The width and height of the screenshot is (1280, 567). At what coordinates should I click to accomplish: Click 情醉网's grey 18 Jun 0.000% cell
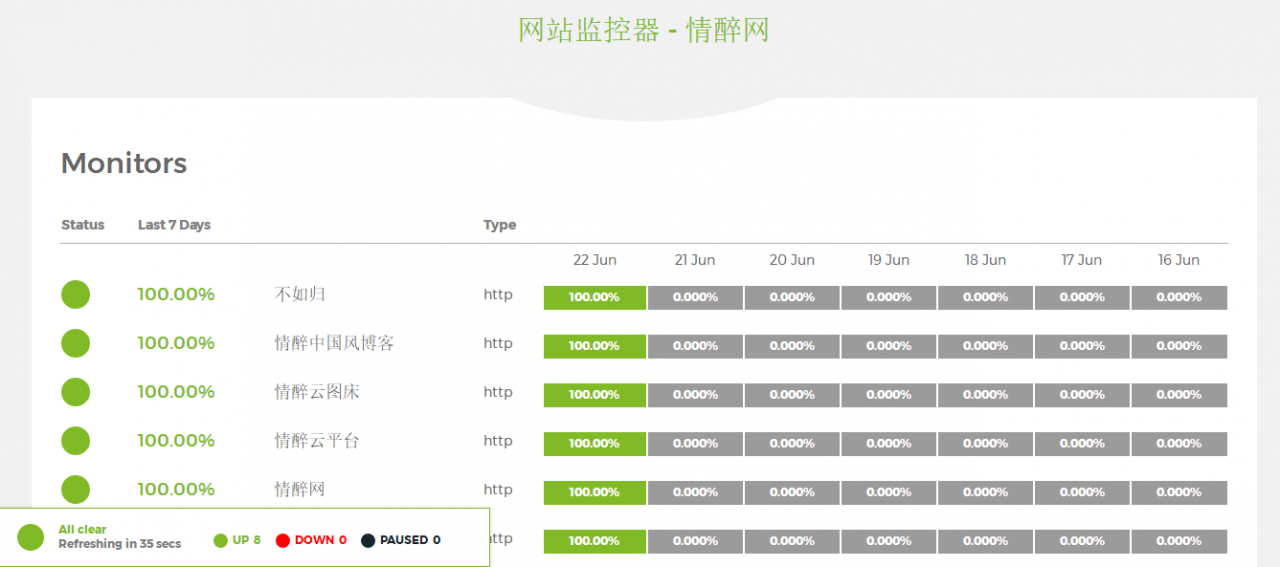[986, 492]
